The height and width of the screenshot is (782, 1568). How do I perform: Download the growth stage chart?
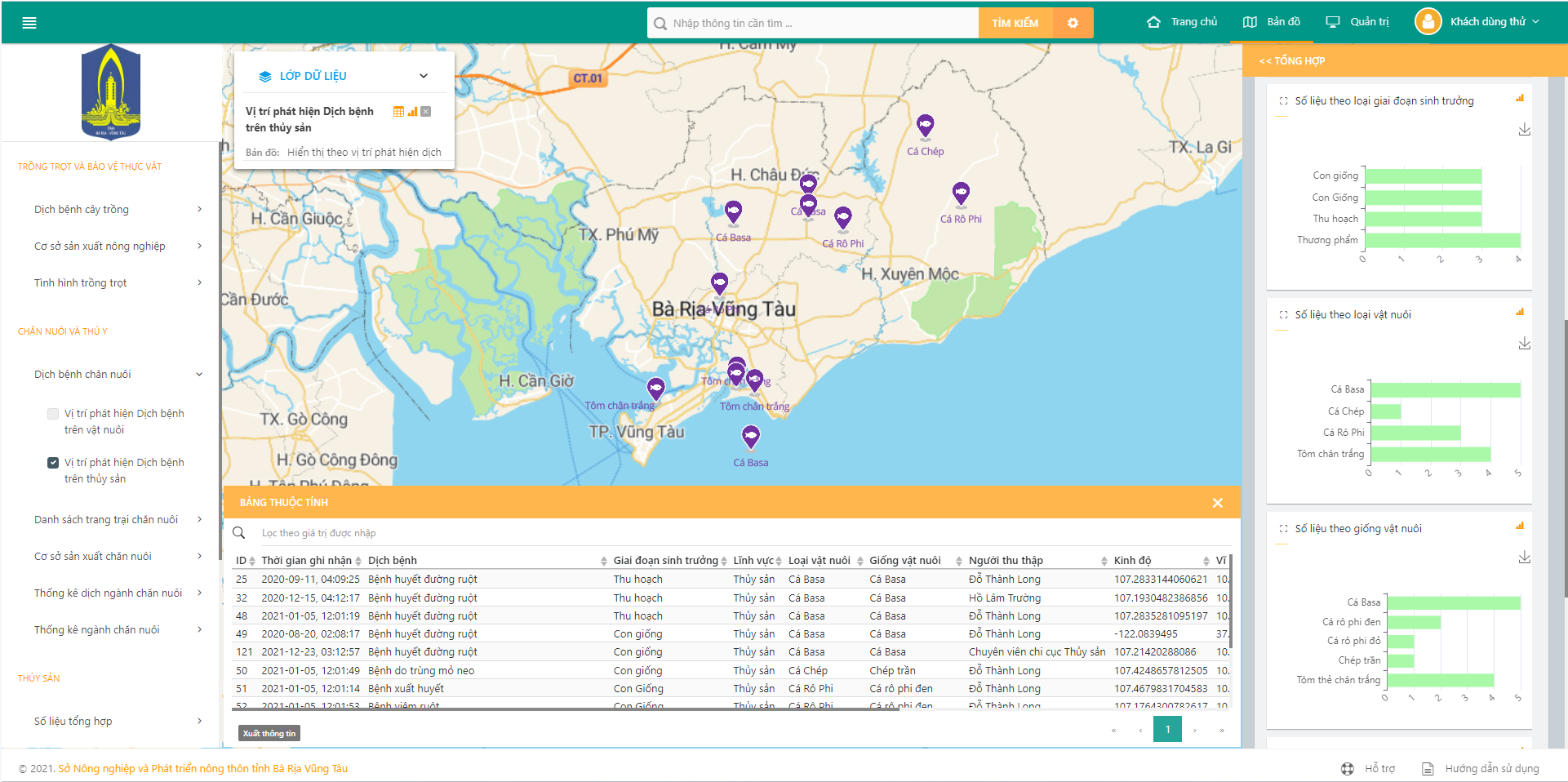click(1524, 130)
